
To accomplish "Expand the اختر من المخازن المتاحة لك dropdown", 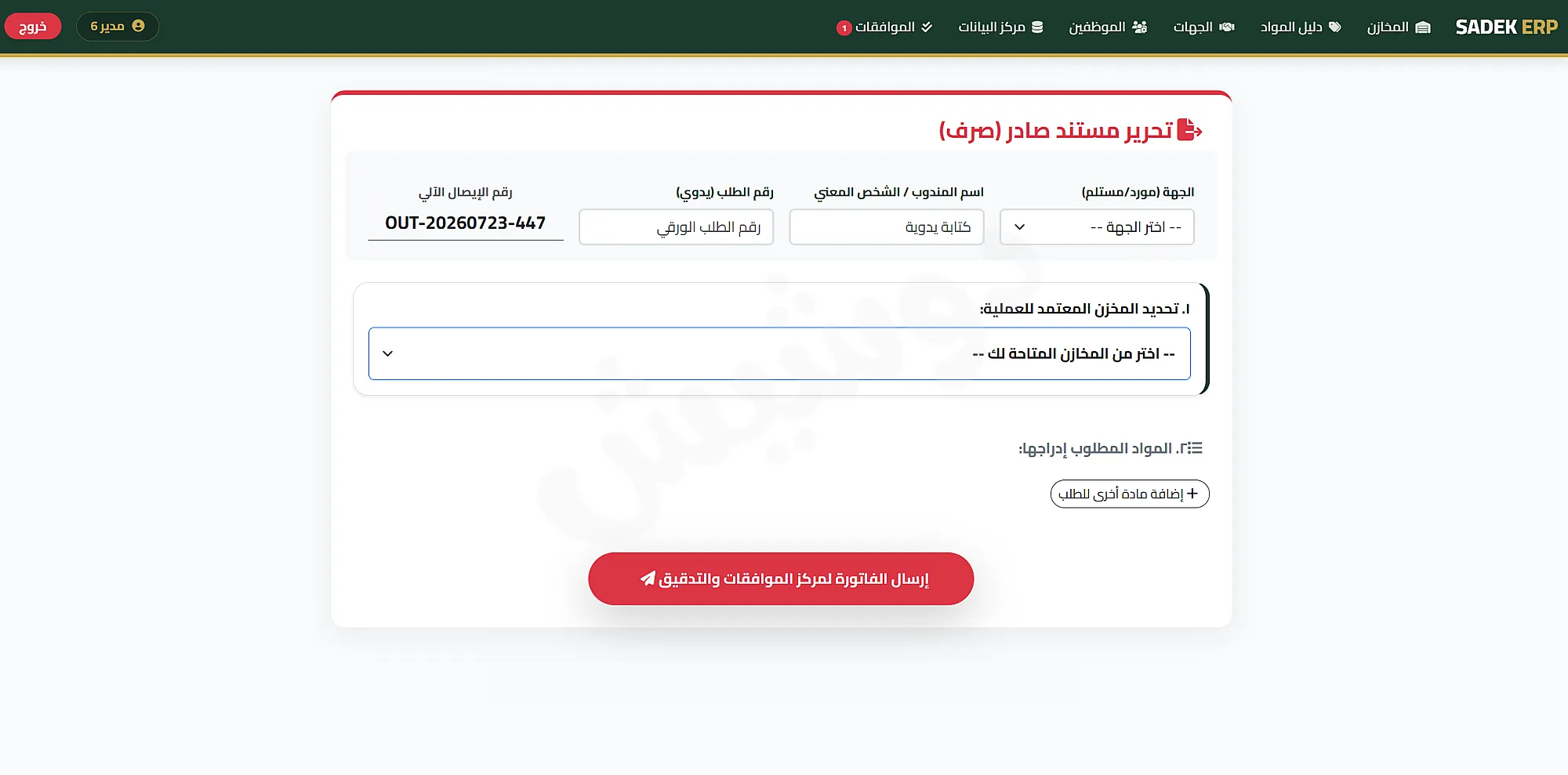I will tap(779, 353).
